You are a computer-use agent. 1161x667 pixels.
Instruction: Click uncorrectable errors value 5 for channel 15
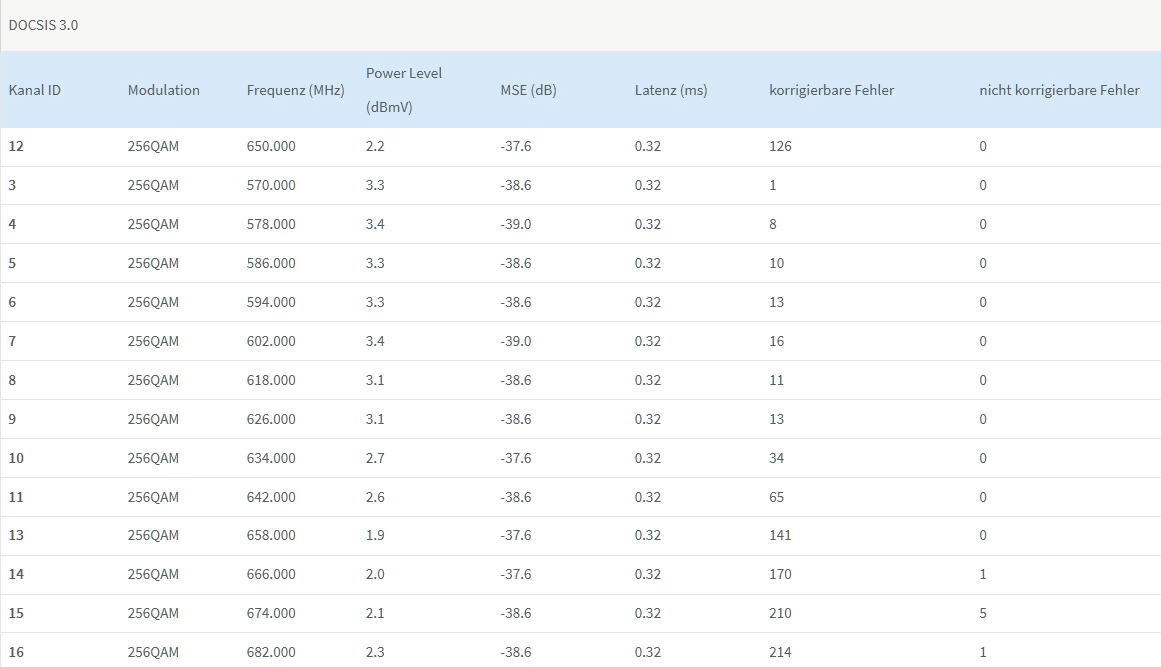click(x=983, y=613)
